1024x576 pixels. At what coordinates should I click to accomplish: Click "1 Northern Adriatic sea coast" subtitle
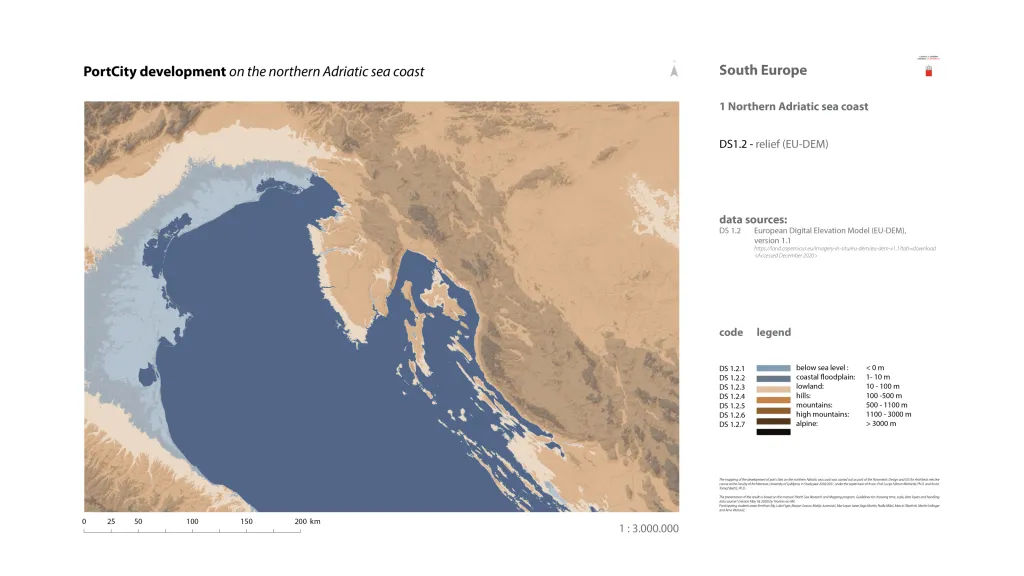(793, 106)
